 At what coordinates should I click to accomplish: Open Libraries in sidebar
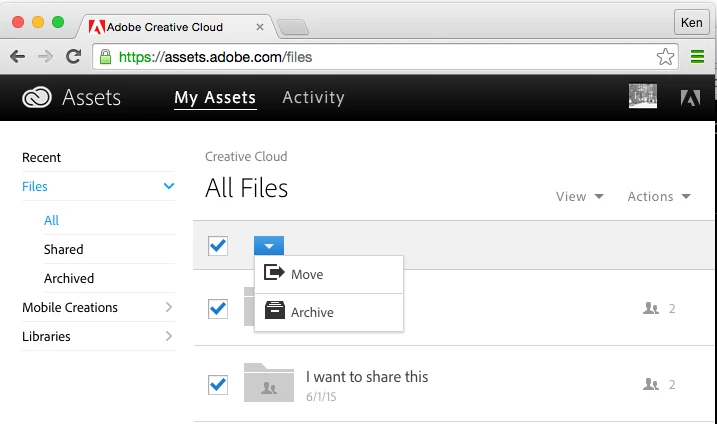(x=46, y=336)
